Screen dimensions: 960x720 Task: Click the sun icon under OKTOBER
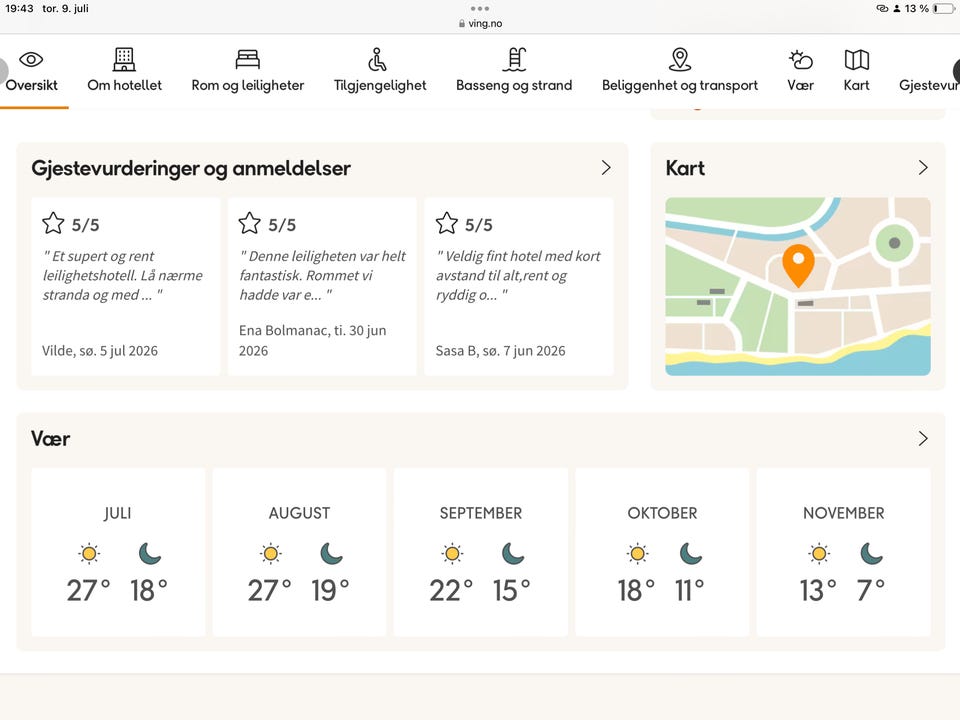click(637, 553)
